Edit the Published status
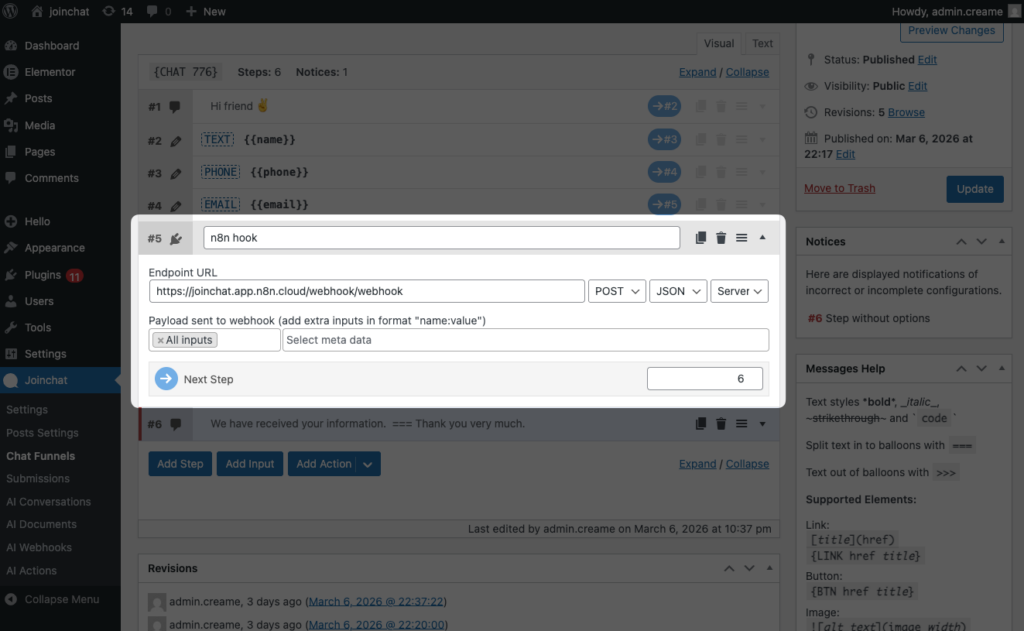Viewport: 1024px width, 631px height. click(x=927, y=59)
